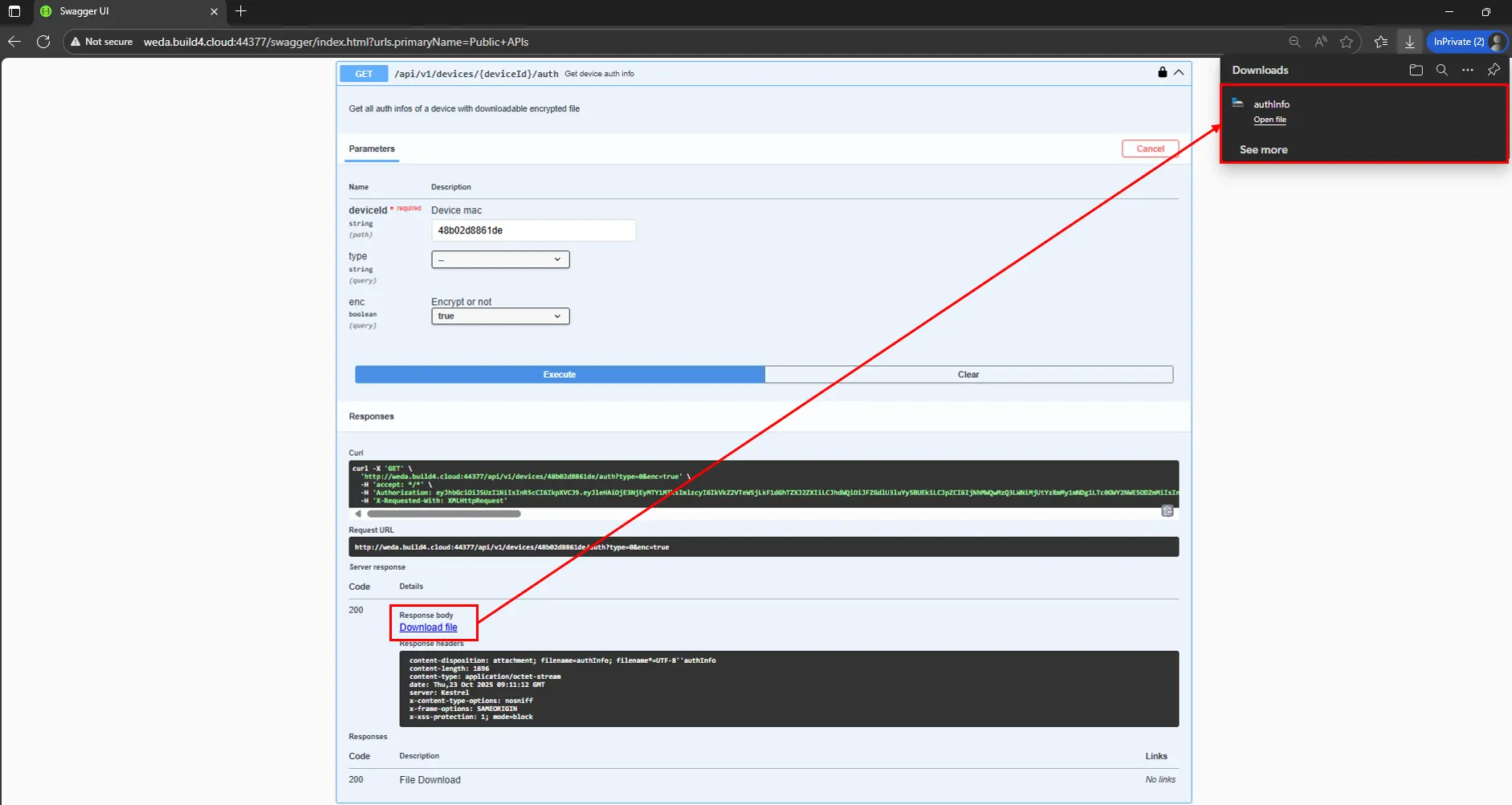Screen dimensions: 1512x805
Task: Click the browser Downloads toolbar button
Action: [x=1409, y=42]
